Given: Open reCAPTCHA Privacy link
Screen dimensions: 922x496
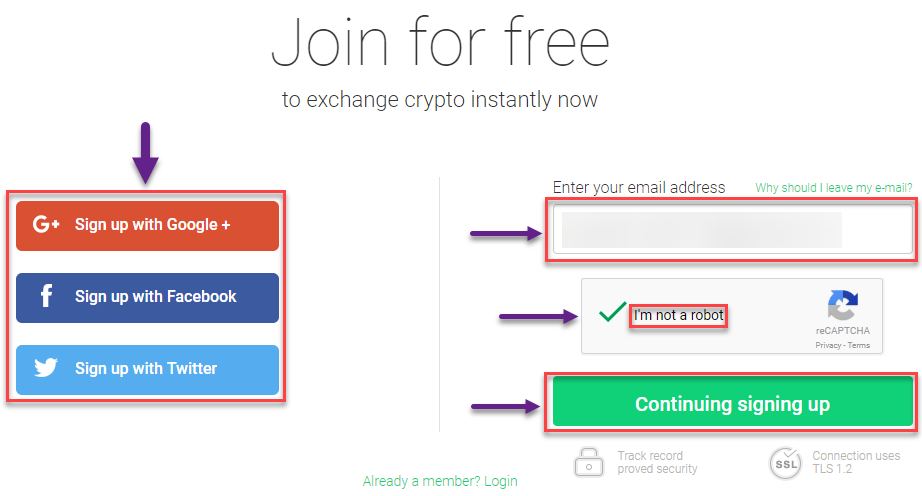Looking at the screenshot, I should pos(828,345).
